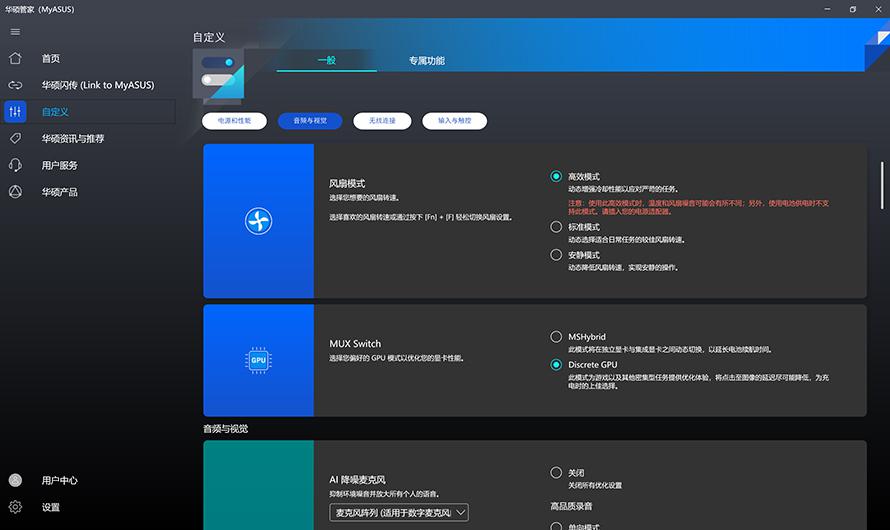This screenshot has width=890, height=530.
Task: Go to 首页 via the home icon
Action: (x=15, y=58)
